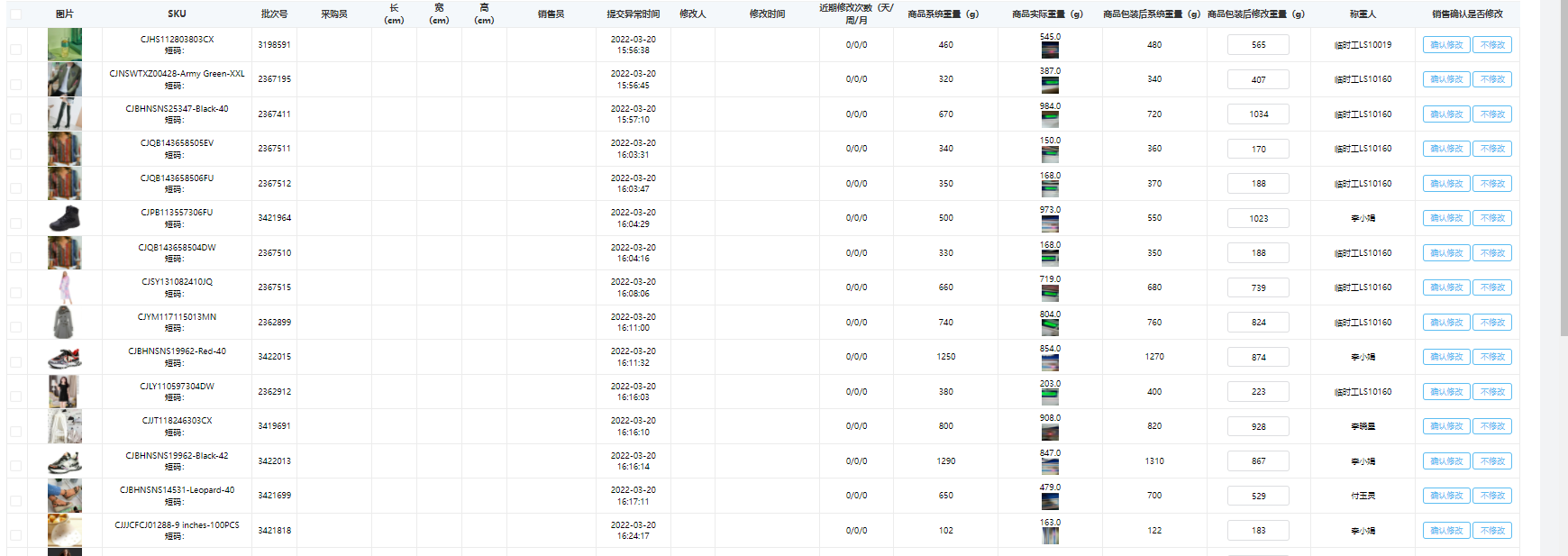Select the checkbox for CJBHNSNS14531-Leopard-40 row
The image size is (1568, 556).
[x=16, y=500]
